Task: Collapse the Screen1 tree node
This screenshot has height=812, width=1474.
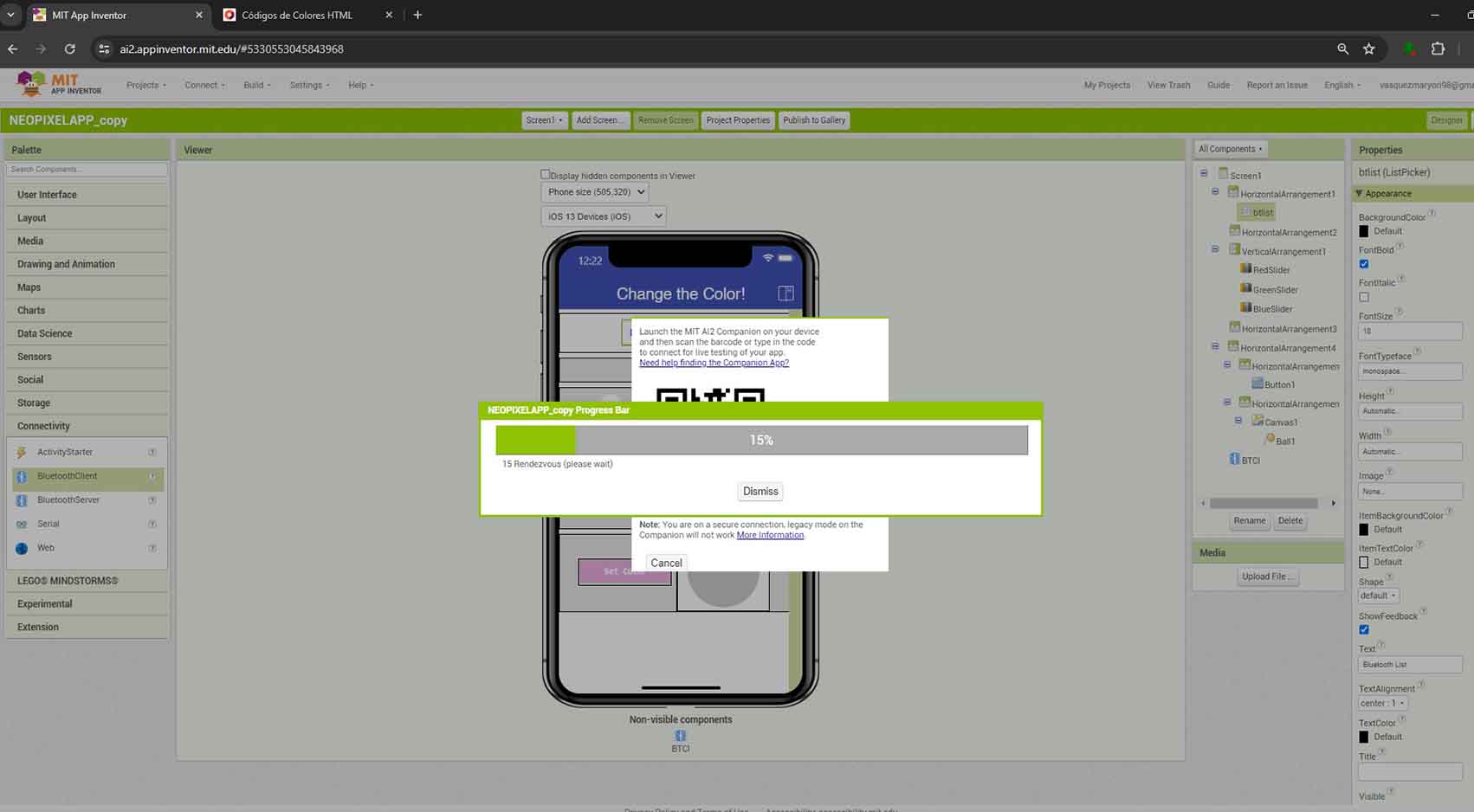Action: (1204, 173)
